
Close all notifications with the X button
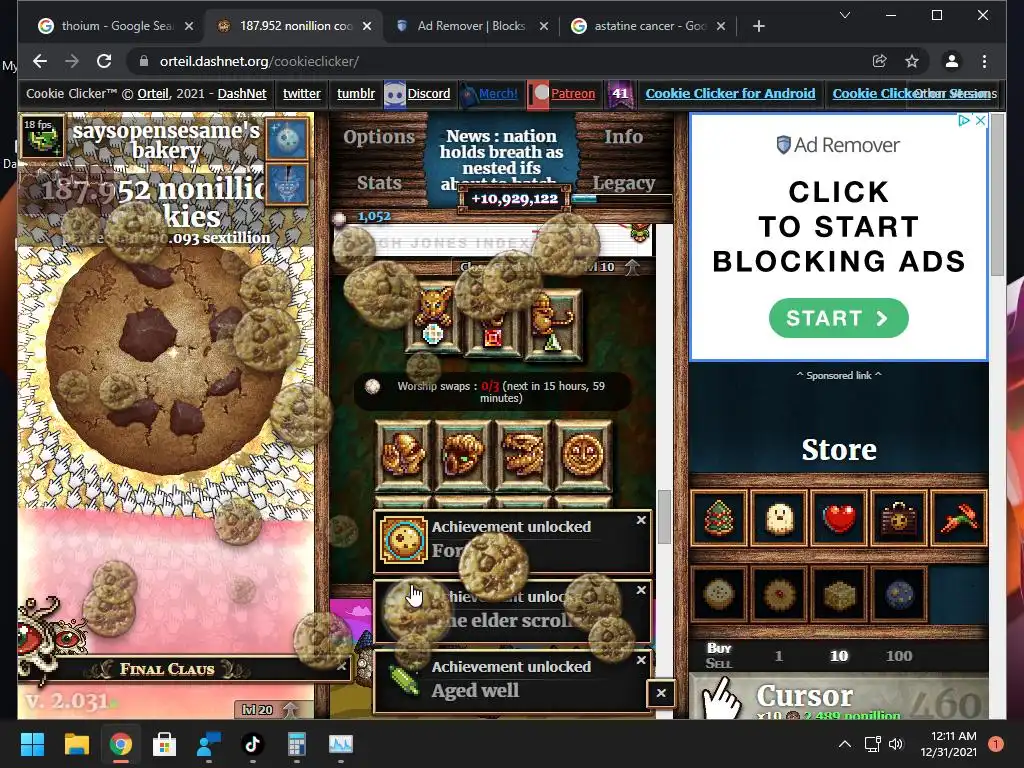pos(661,694)
